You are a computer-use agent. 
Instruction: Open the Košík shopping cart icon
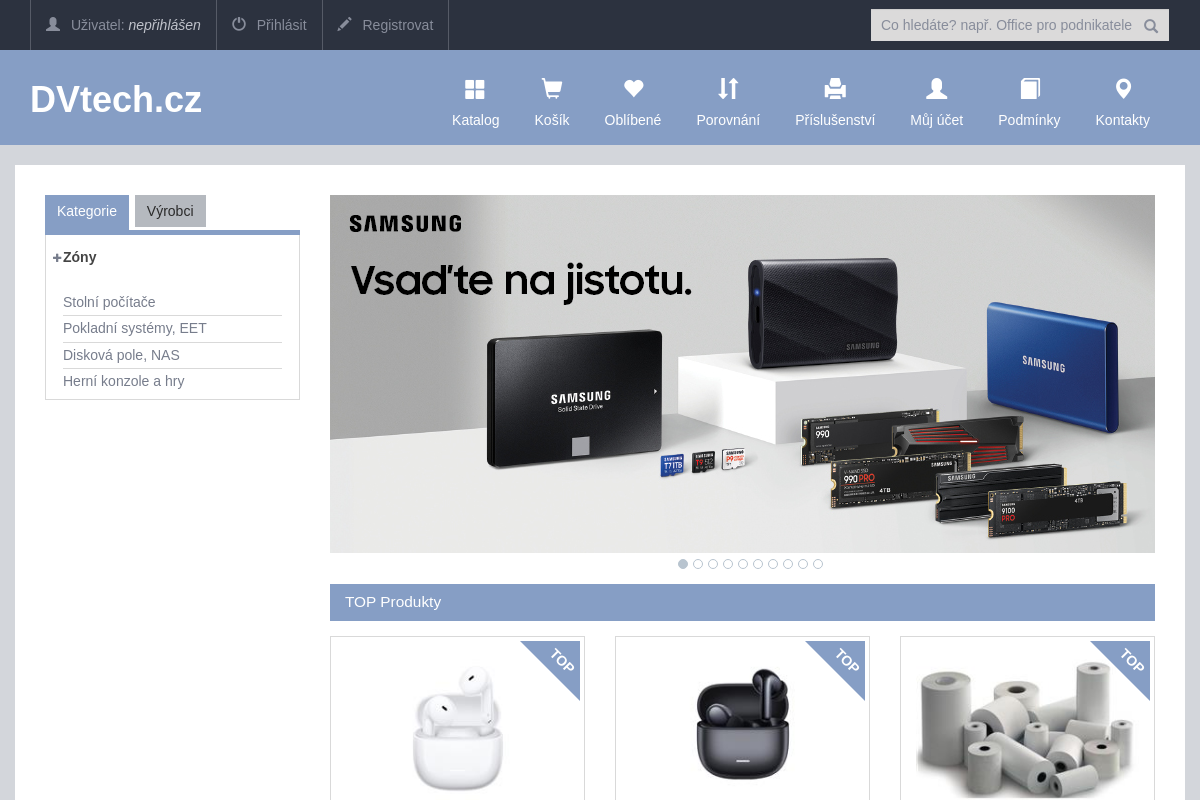[552, 89]
